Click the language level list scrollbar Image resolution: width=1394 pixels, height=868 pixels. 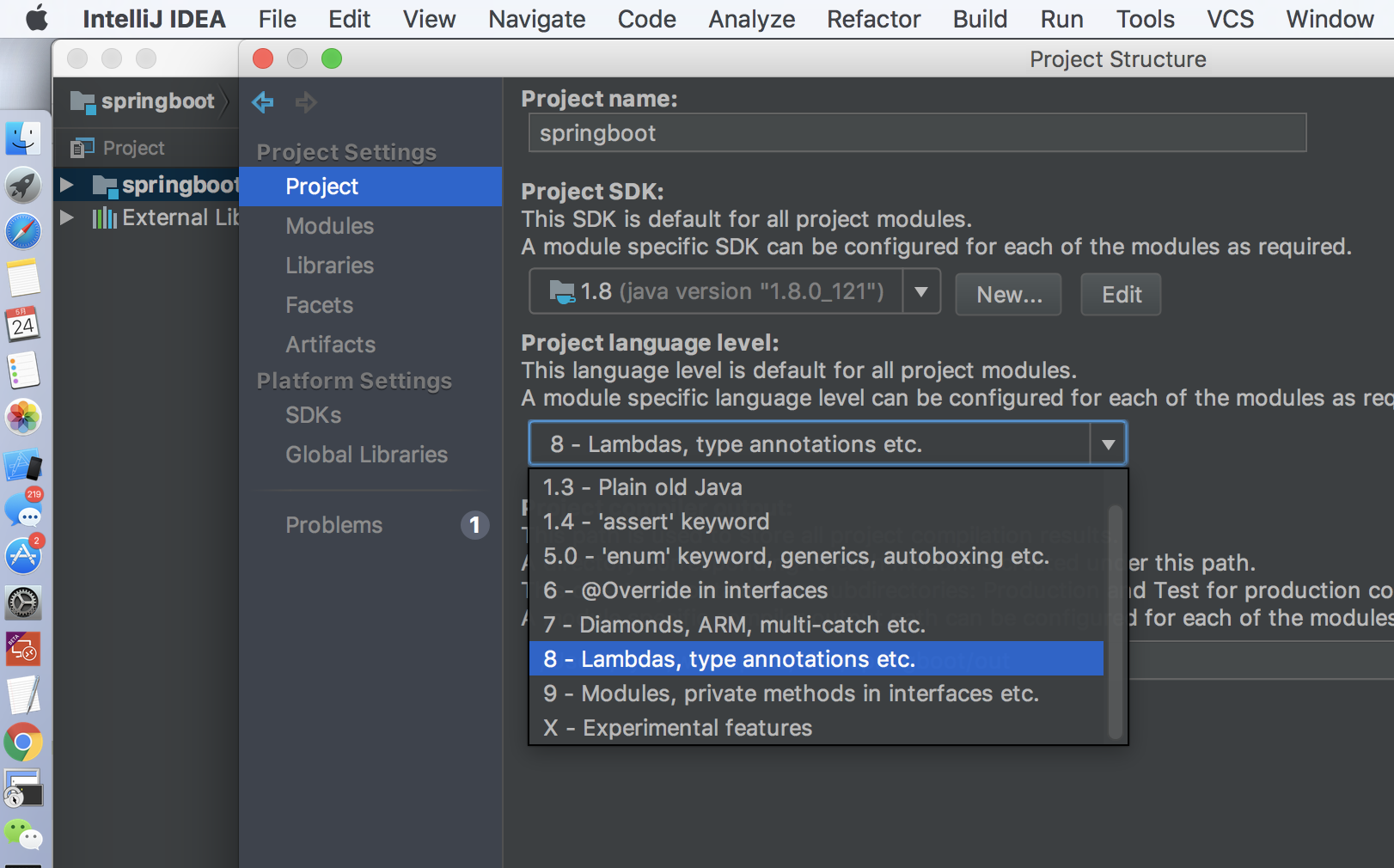coord(1116,622)
